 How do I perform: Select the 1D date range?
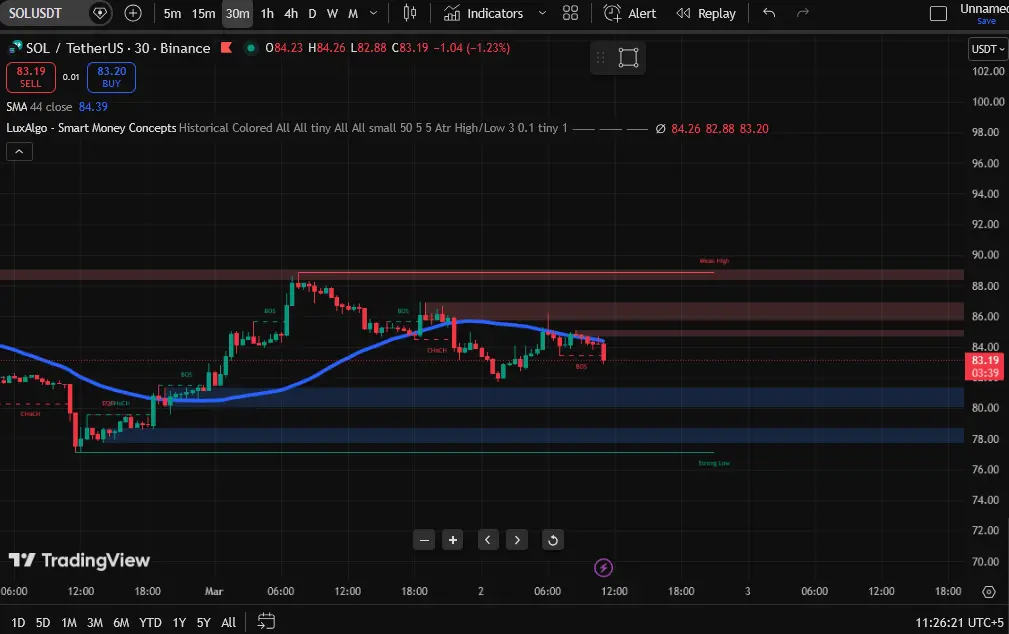[x=18, y=622]
